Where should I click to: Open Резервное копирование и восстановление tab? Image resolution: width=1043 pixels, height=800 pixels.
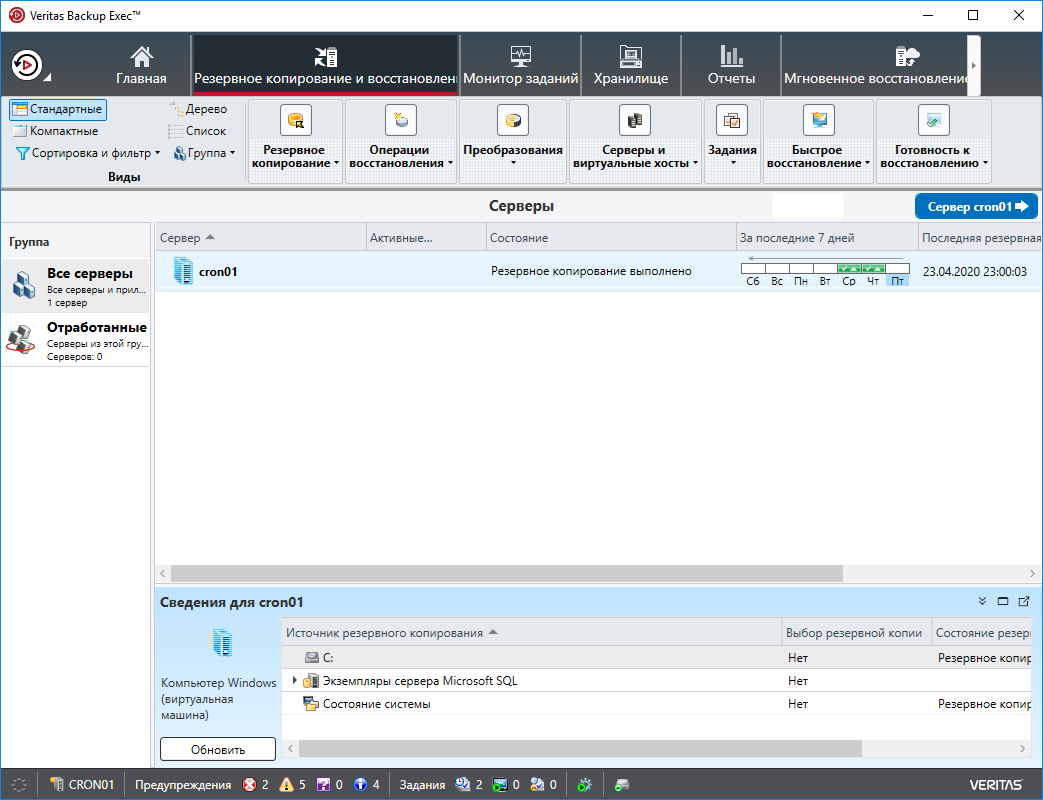click(x=325, y=65)
